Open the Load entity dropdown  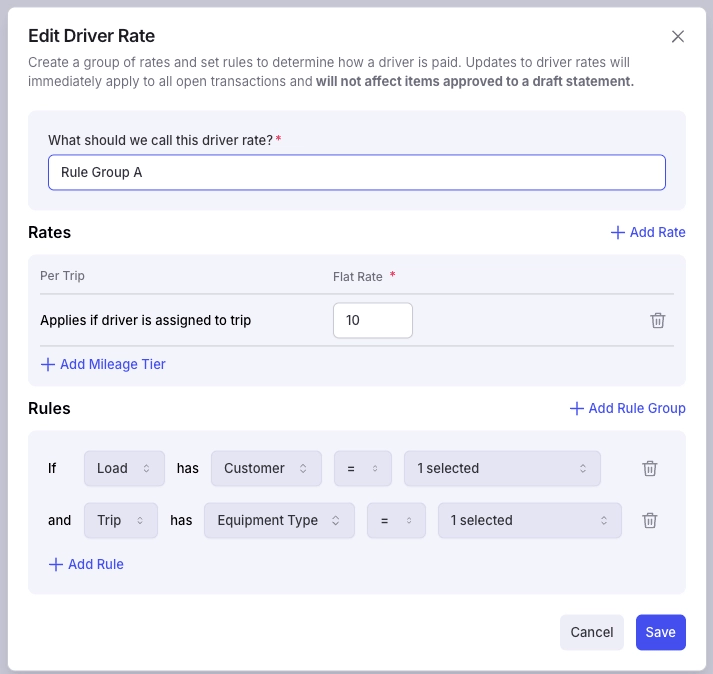click(124, 468)
